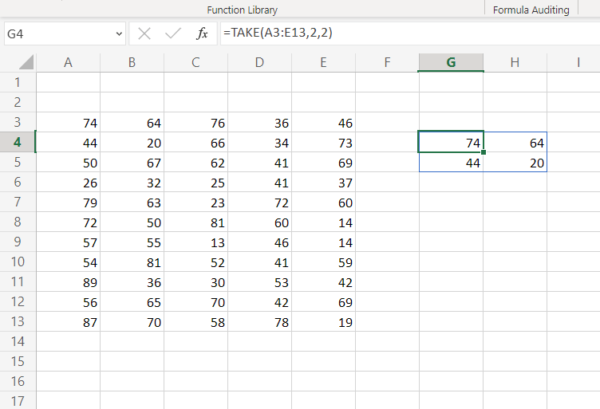
Task: Select row 1 header
Action: tap(18, 82)
